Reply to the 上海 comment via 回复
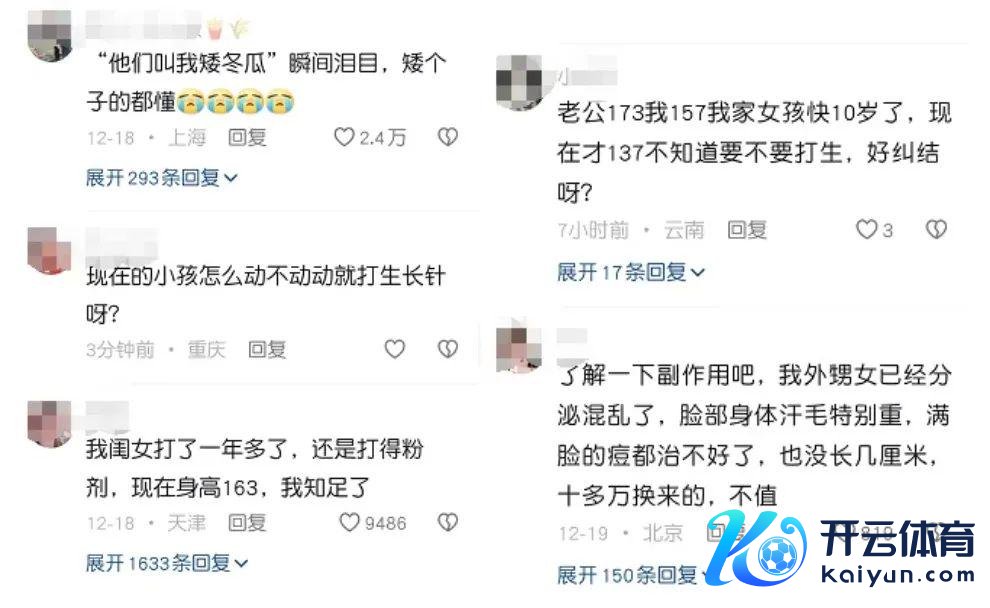Viewport: 990px width, 608px height. (247, 137)
